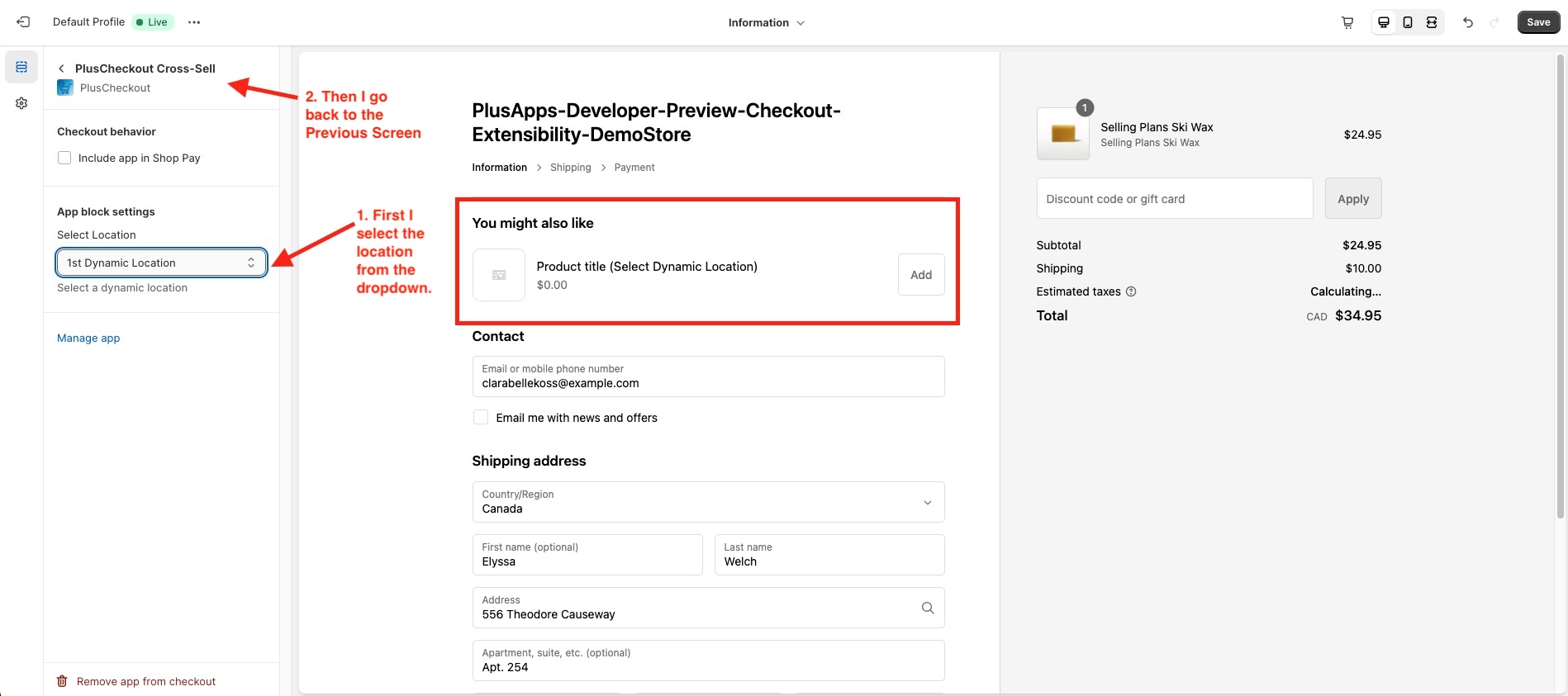
Task: Click the page vertical scrollbar
Action: click(x=1560, y=287)
